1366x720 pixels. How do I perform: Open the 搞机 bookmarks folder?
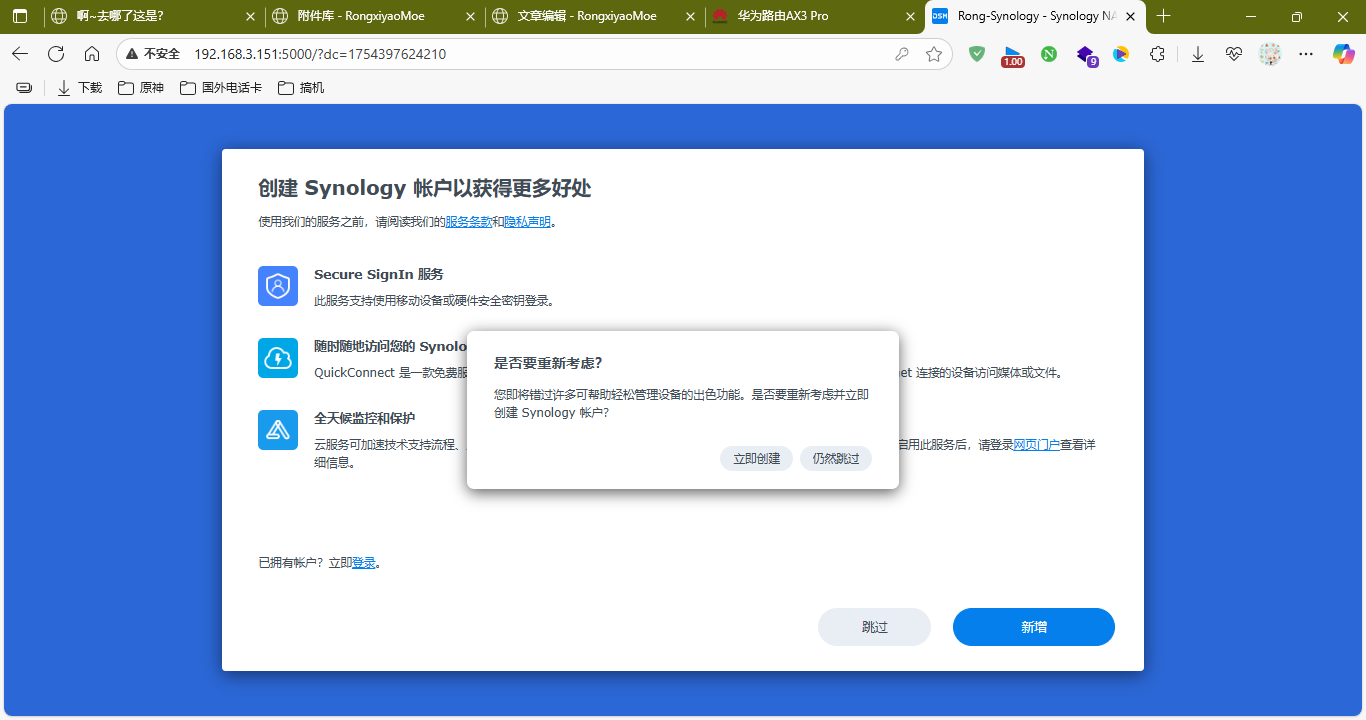point(301,88)
